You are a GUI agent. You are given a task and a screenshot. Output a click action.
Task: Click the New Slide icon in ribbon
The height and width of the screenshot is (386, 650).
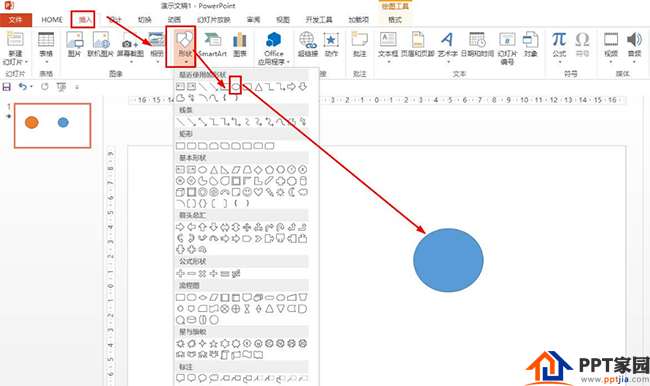pyautogui.click(x=15, y=39)
